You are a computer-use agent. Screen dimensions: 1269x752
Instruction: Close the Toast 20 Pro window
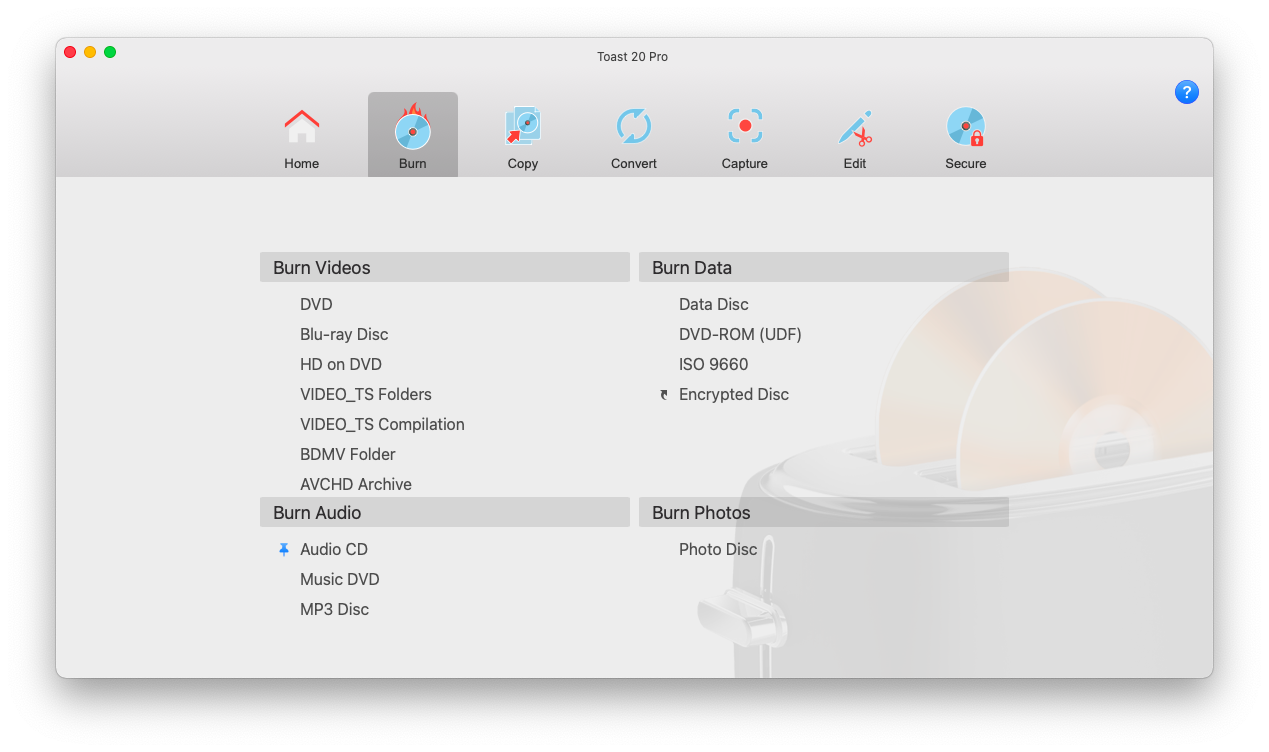(70, 52)
